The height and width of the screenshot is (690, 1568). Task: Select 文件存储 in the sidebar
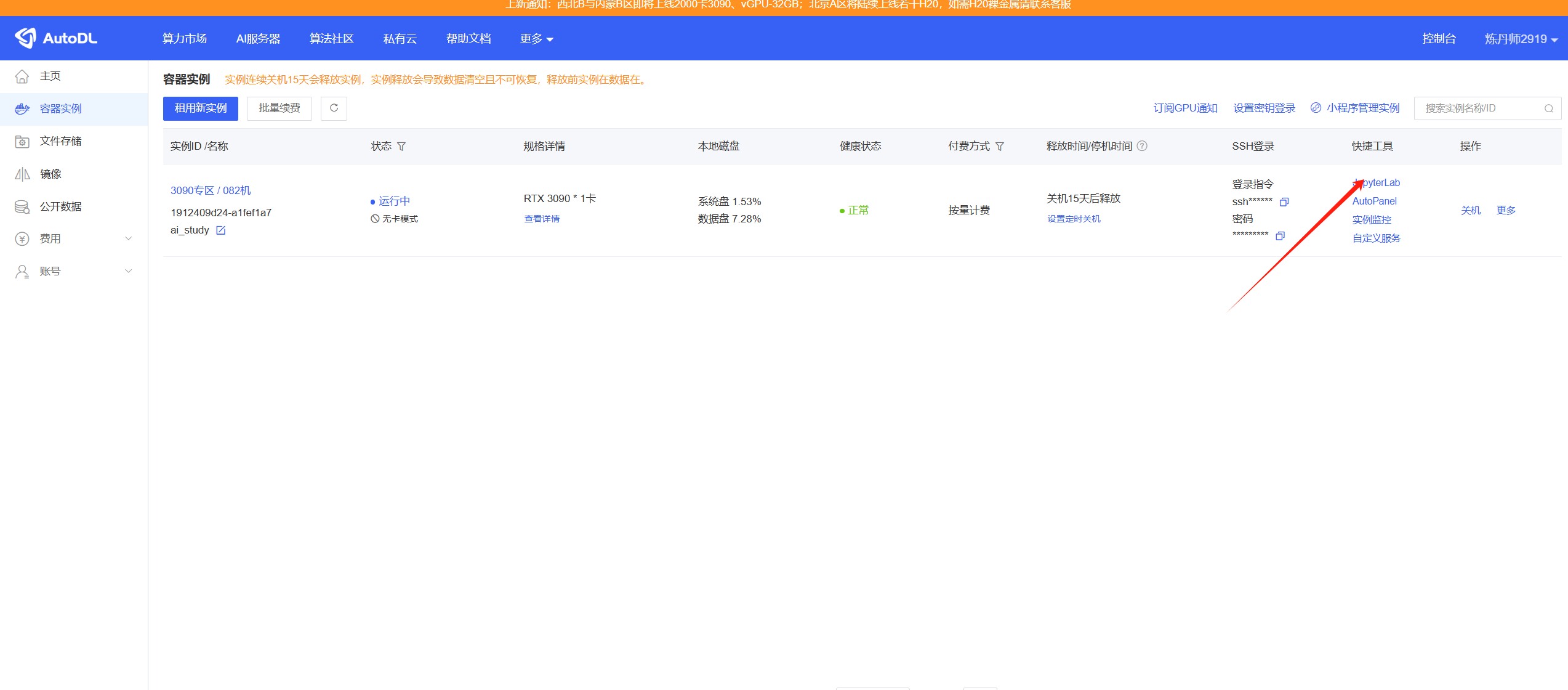[x=74, y=142]
